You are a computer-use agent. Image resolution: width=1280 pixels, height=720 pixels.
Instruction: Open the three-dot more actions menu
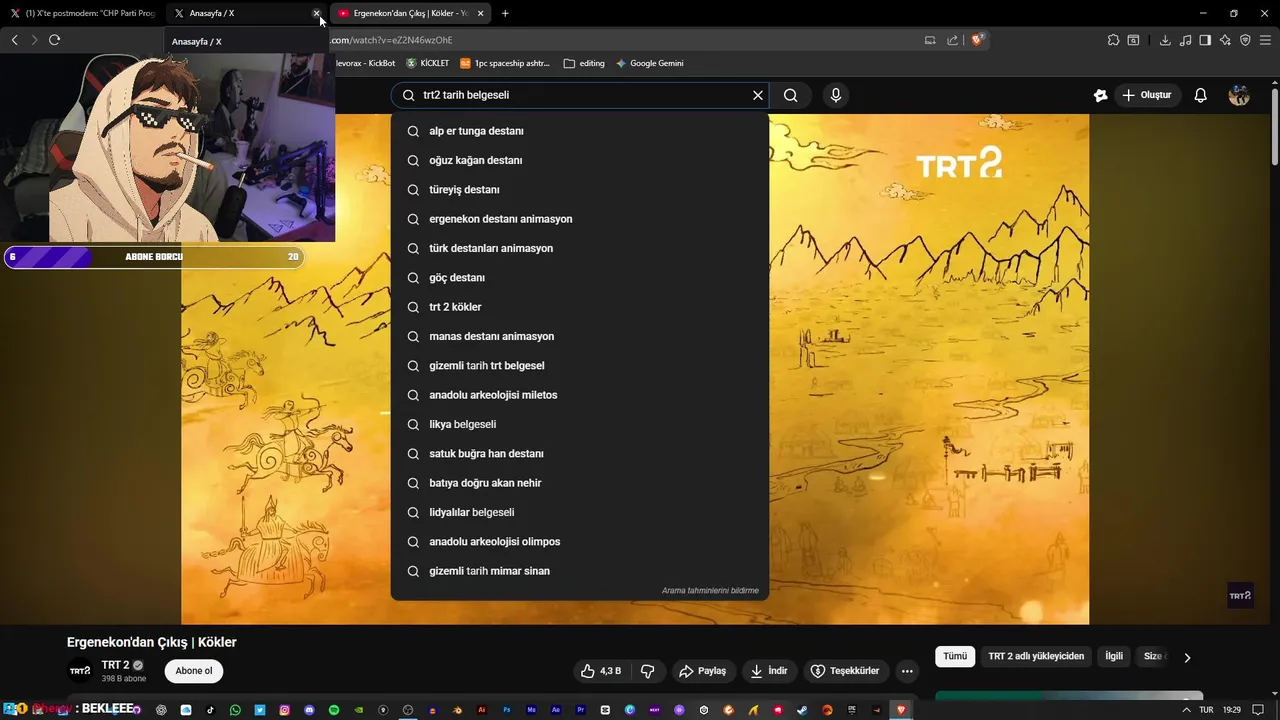click(907, 671)
